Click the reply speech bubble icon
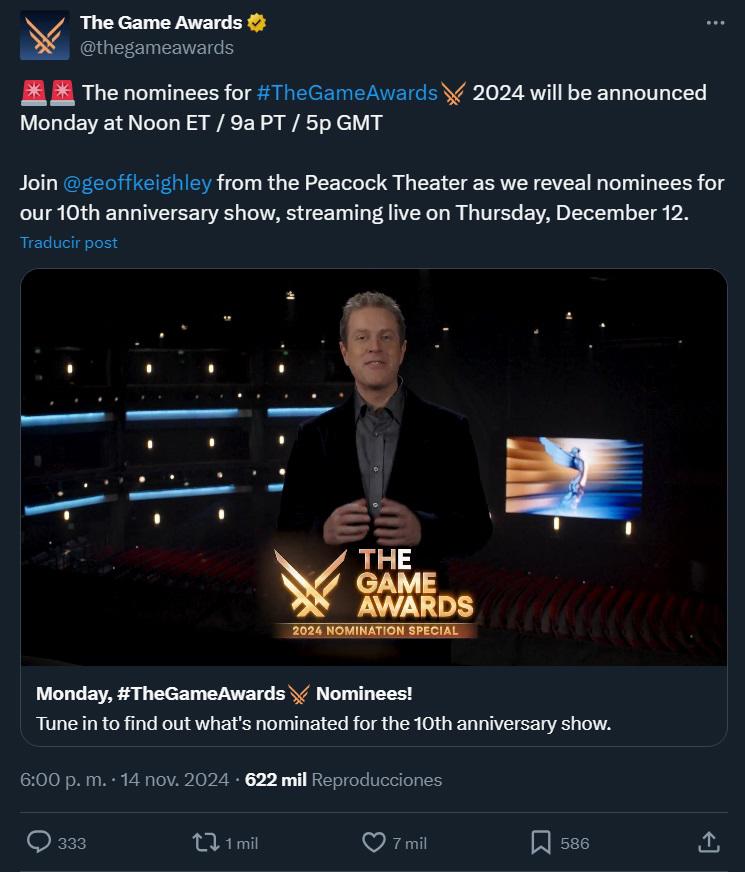The height and width of the screenshot is (872, 745). pos(39,842)
